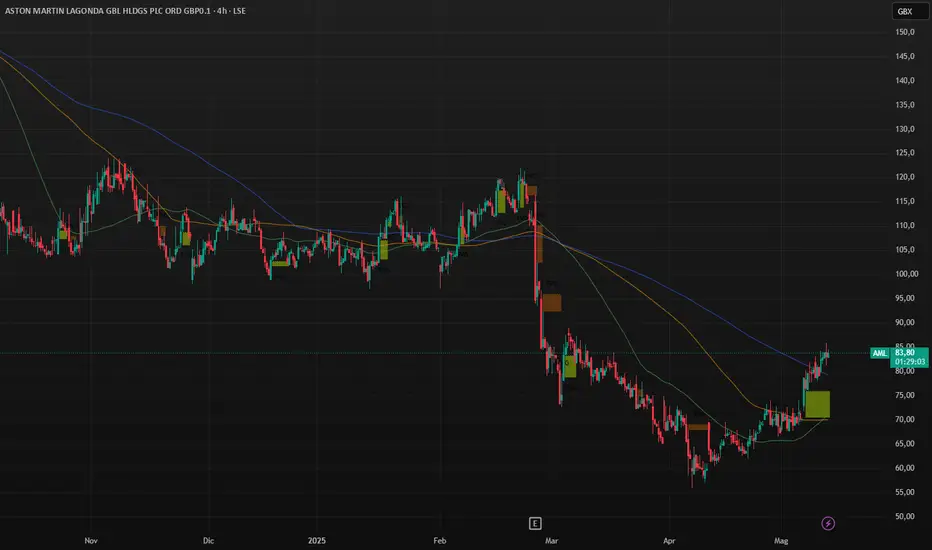Click the countdown timer 01:29:03
Screen dimensions: 932x550
[x=910, y=362]
